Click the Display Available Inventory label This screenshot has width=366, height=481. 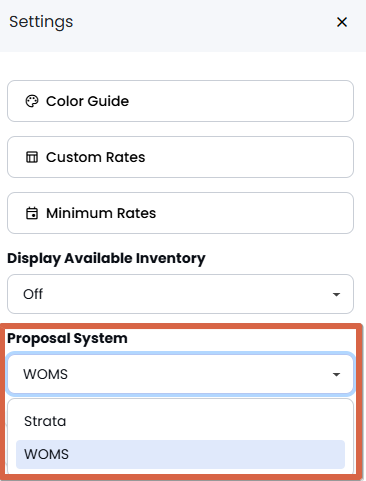coord(106,259)
